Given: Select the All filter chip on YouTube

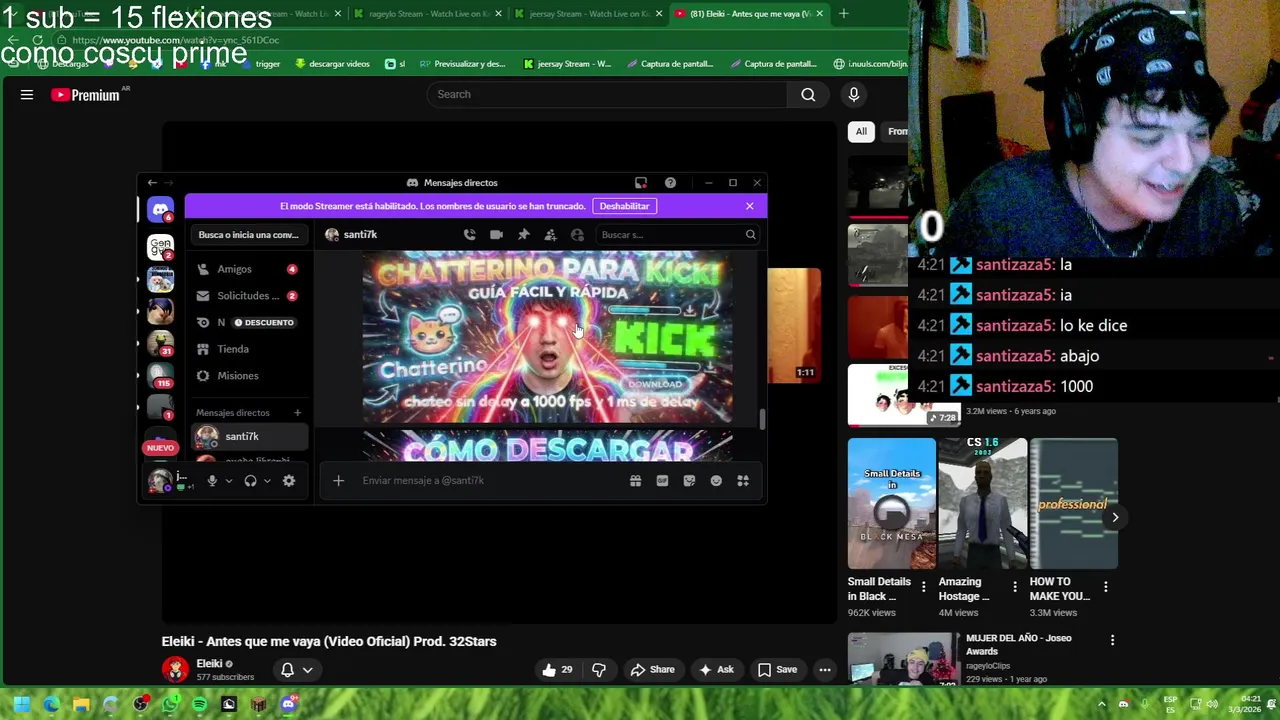Looking at the screenshot, I should pos(861,132).
